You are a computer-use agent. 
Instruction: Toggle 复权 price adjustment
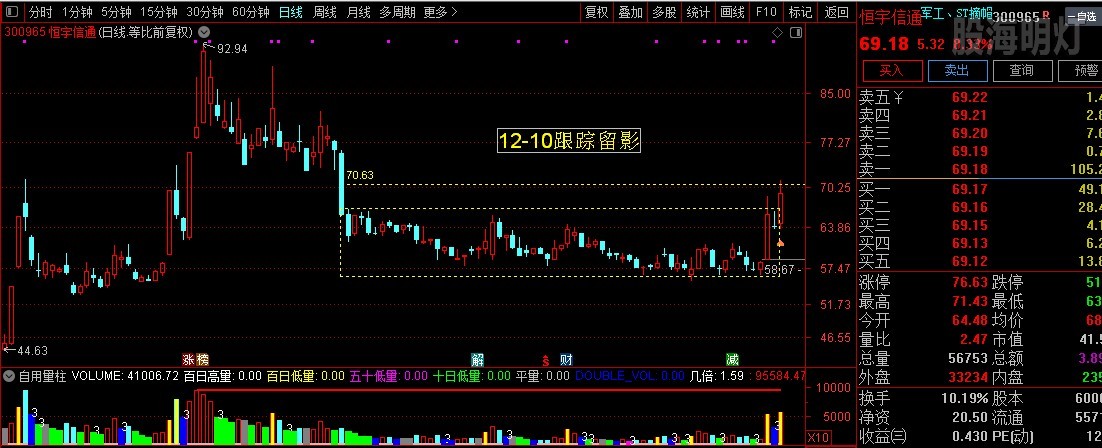597,13
